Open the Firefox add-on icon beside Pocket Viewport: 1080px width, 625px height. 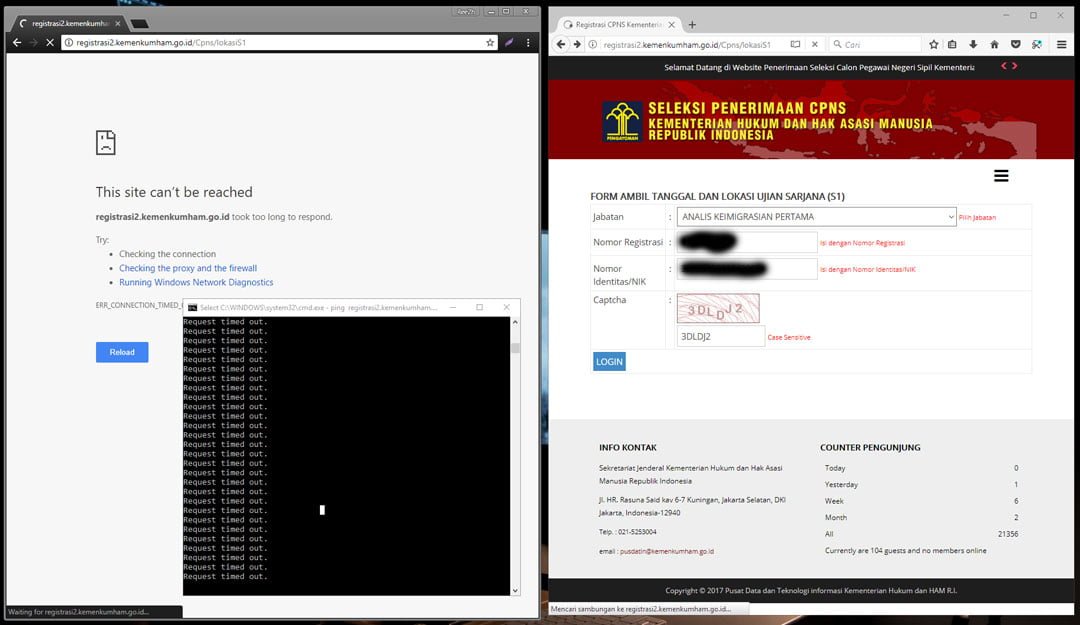pyautogui.click(x=1037, y=44)
